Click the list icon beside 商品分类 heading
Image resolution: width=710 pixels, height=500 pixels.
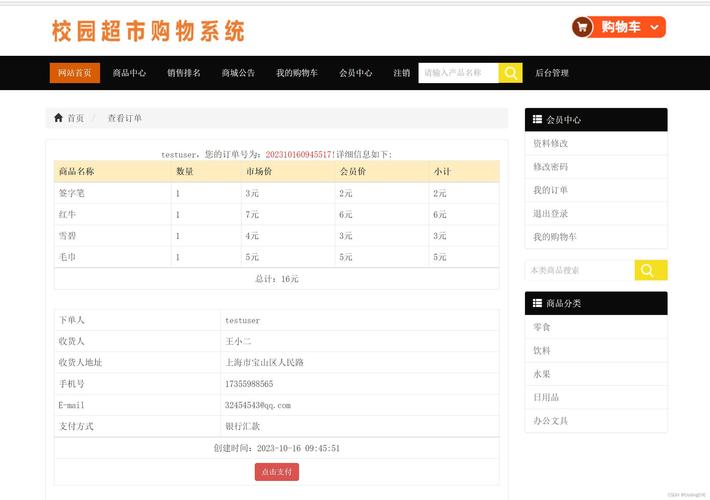tap(537, 303)
